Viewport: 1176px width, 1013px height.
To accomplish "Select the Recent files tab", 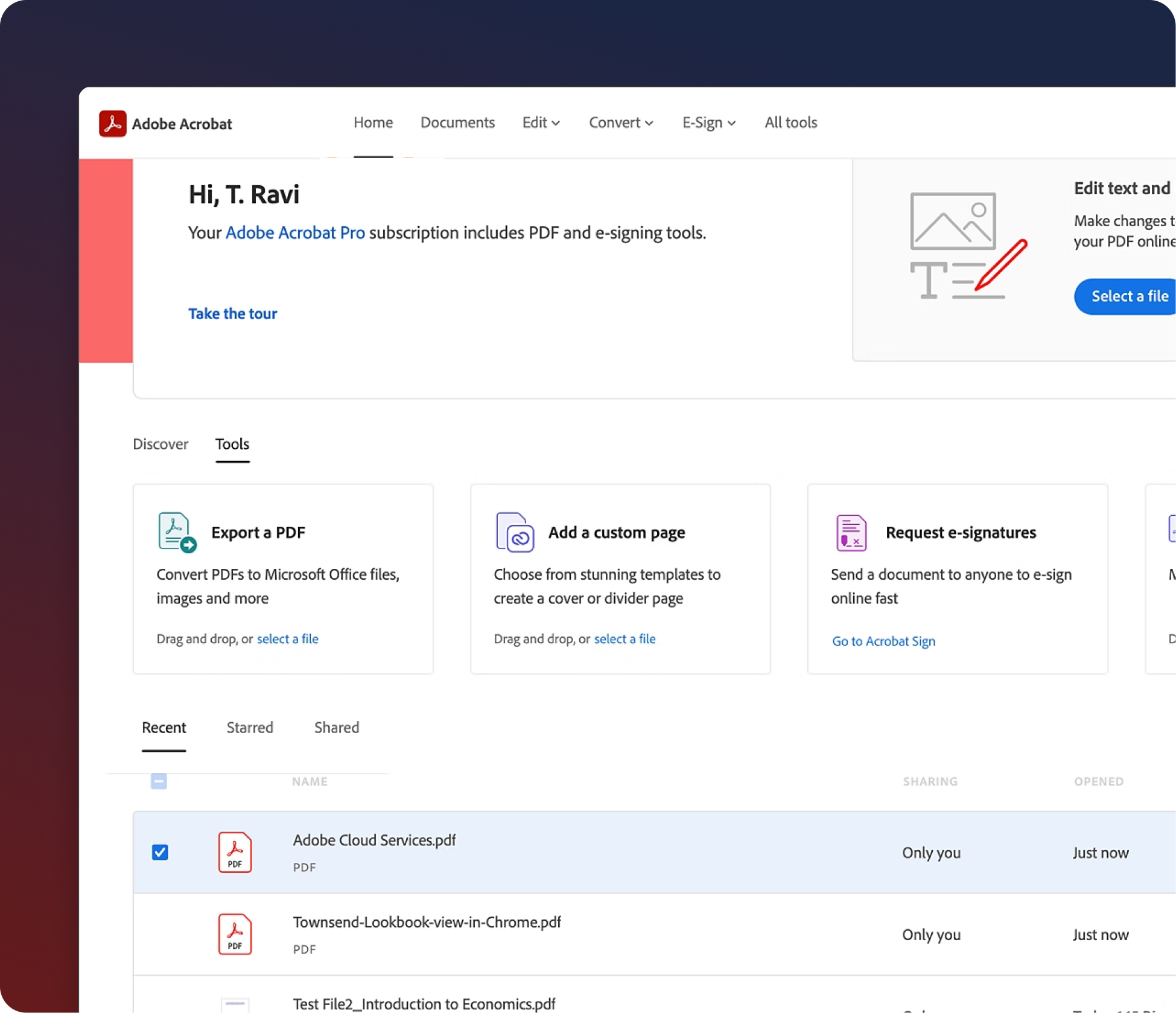I will (164, 728).
